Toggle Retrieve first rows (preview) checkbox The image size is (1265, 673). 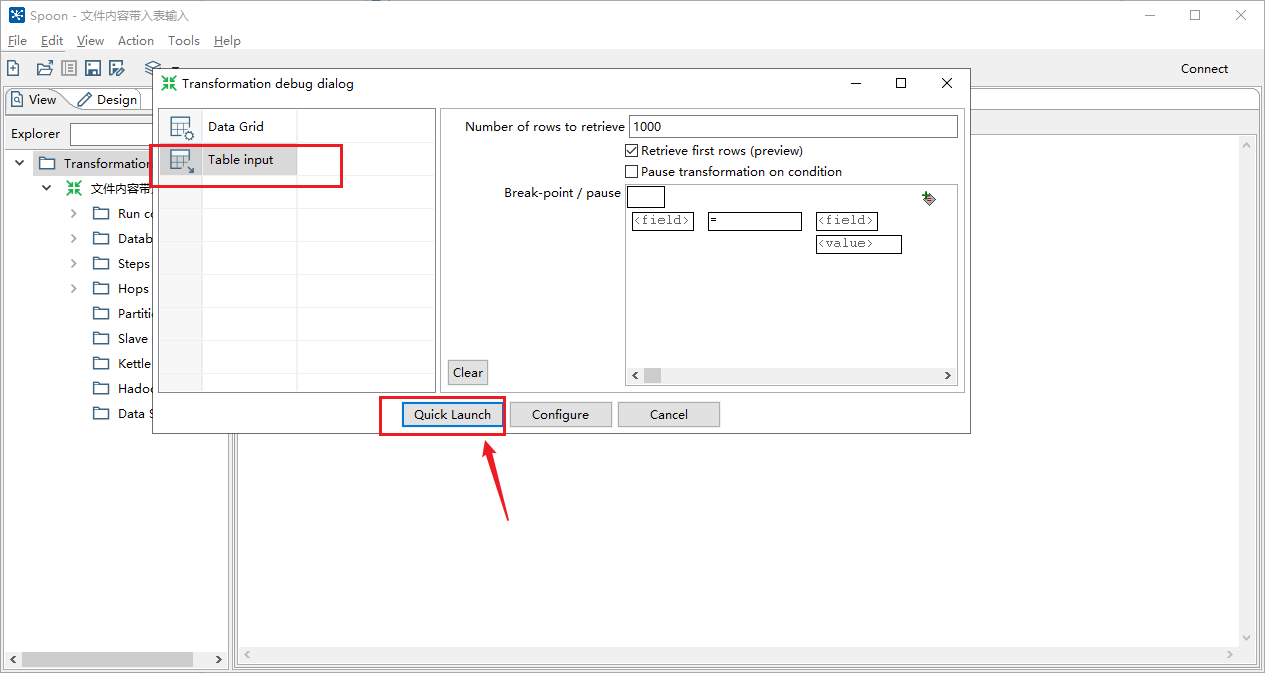pyautogui.click(x=631, y=151)
